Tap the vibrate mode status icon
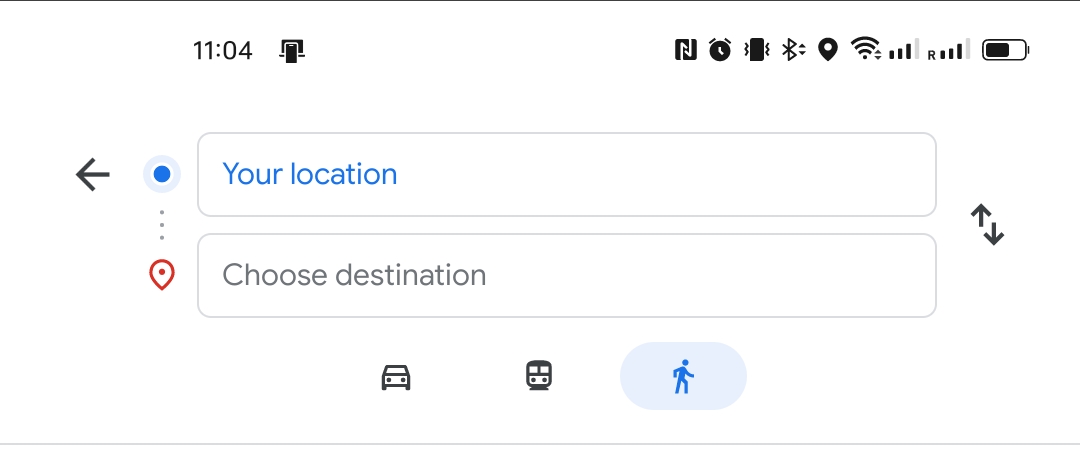 (756, 50)
